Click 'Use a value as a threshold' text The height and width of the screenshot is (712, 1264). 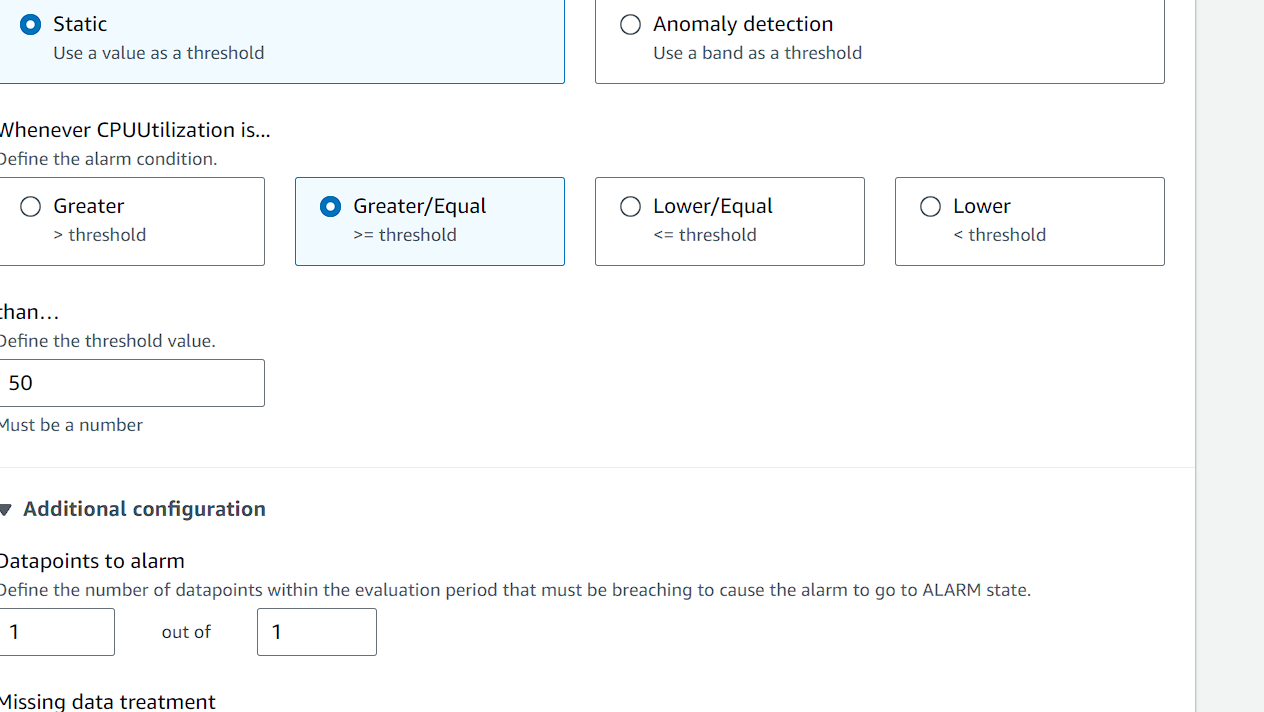click(x=159, y=53)
